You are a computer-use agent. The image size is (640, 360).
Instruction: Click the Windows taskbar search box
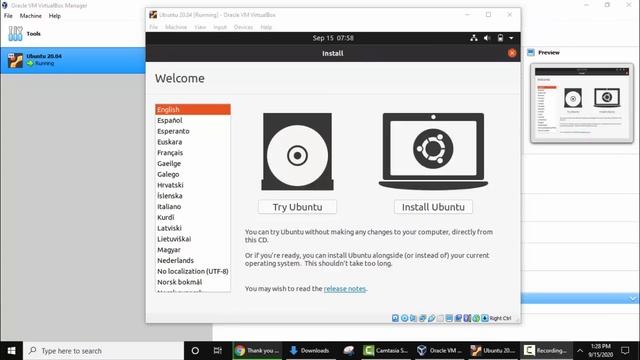pos(104,351)
